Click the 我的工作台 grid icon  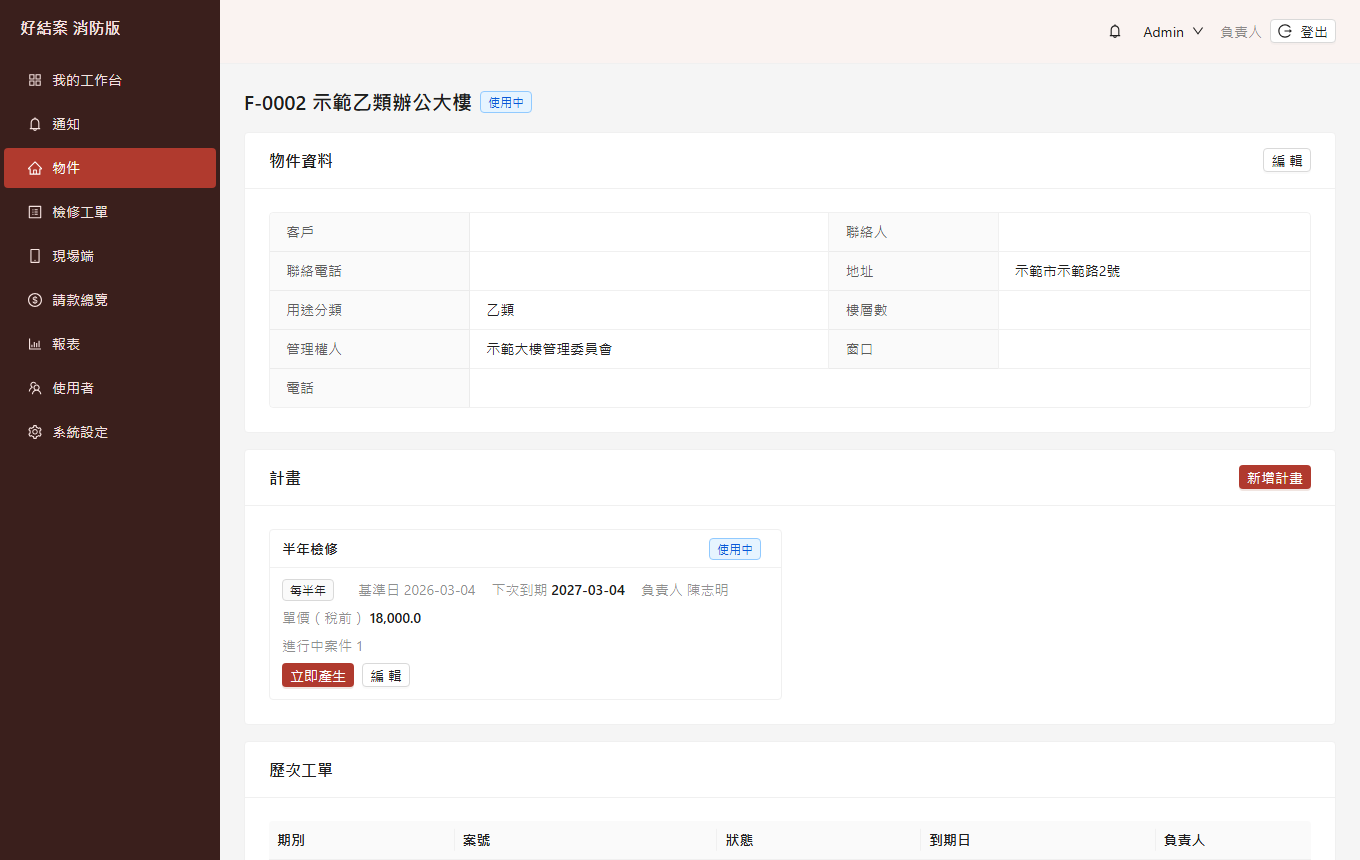(35, 80)
